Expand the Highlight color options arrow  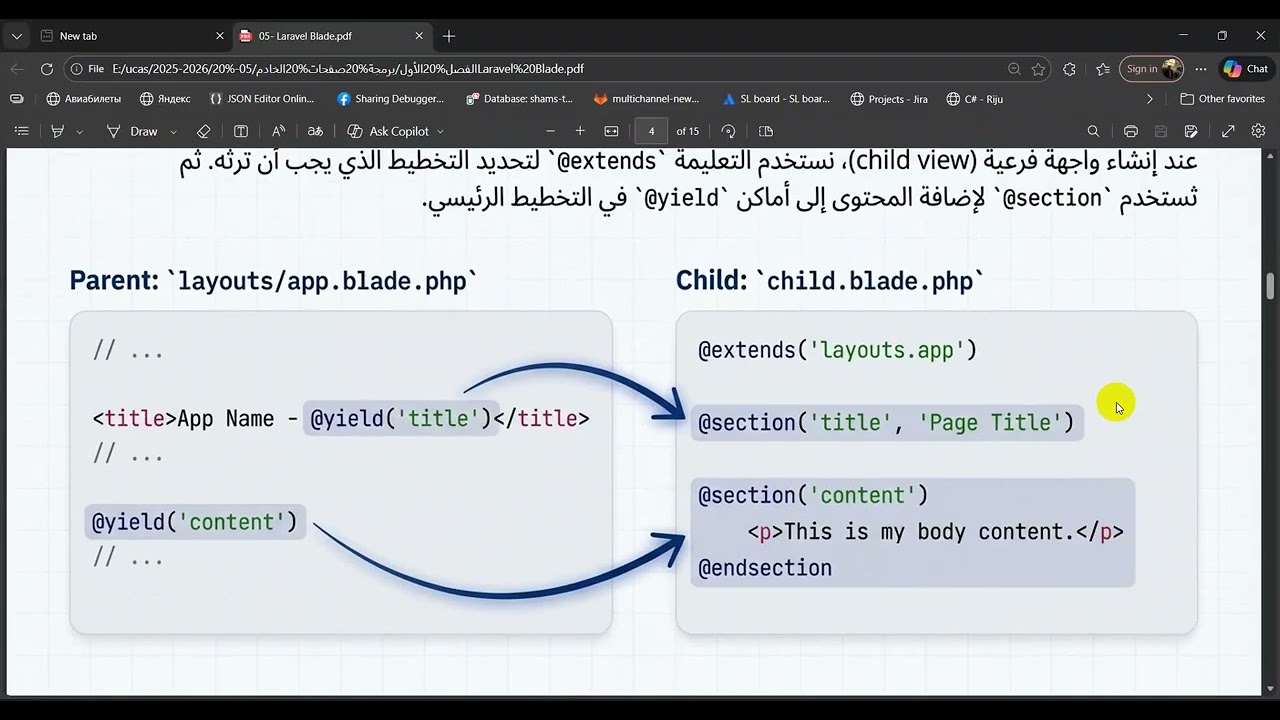pyautogui.click(x=80, y=131)
